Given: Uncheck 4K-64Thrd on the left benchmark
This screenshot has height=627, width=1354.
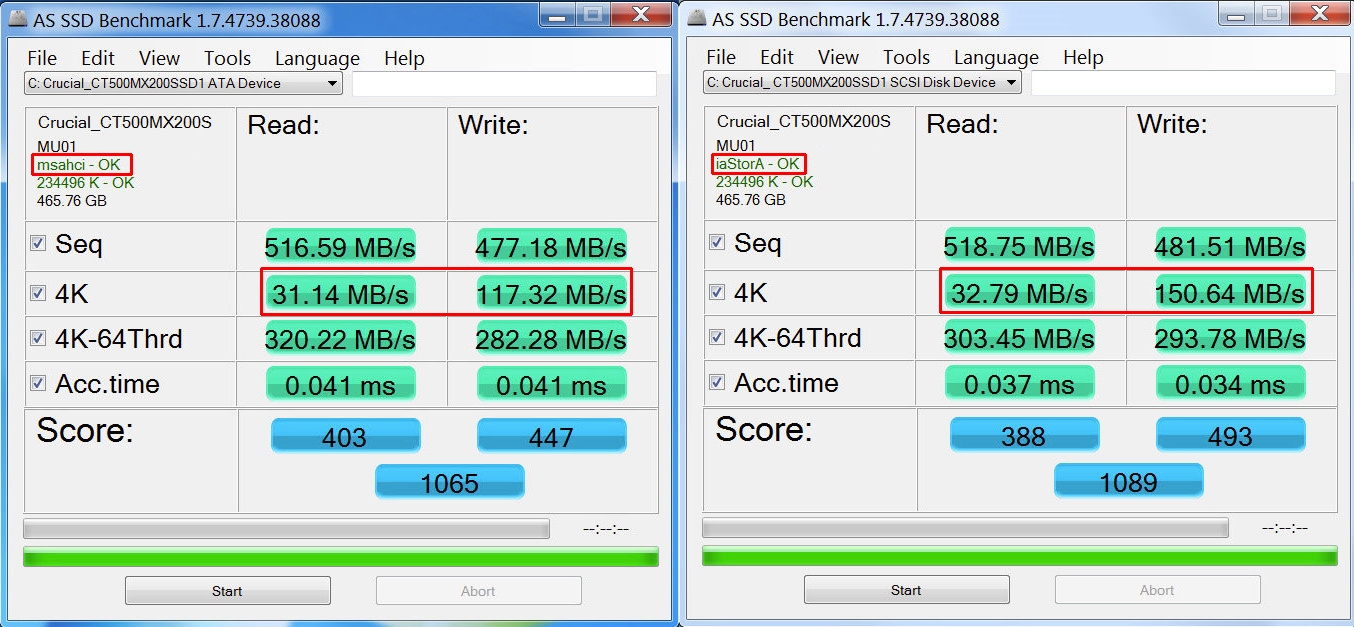Looking at the screenshot, I should (x=36, y=338).
